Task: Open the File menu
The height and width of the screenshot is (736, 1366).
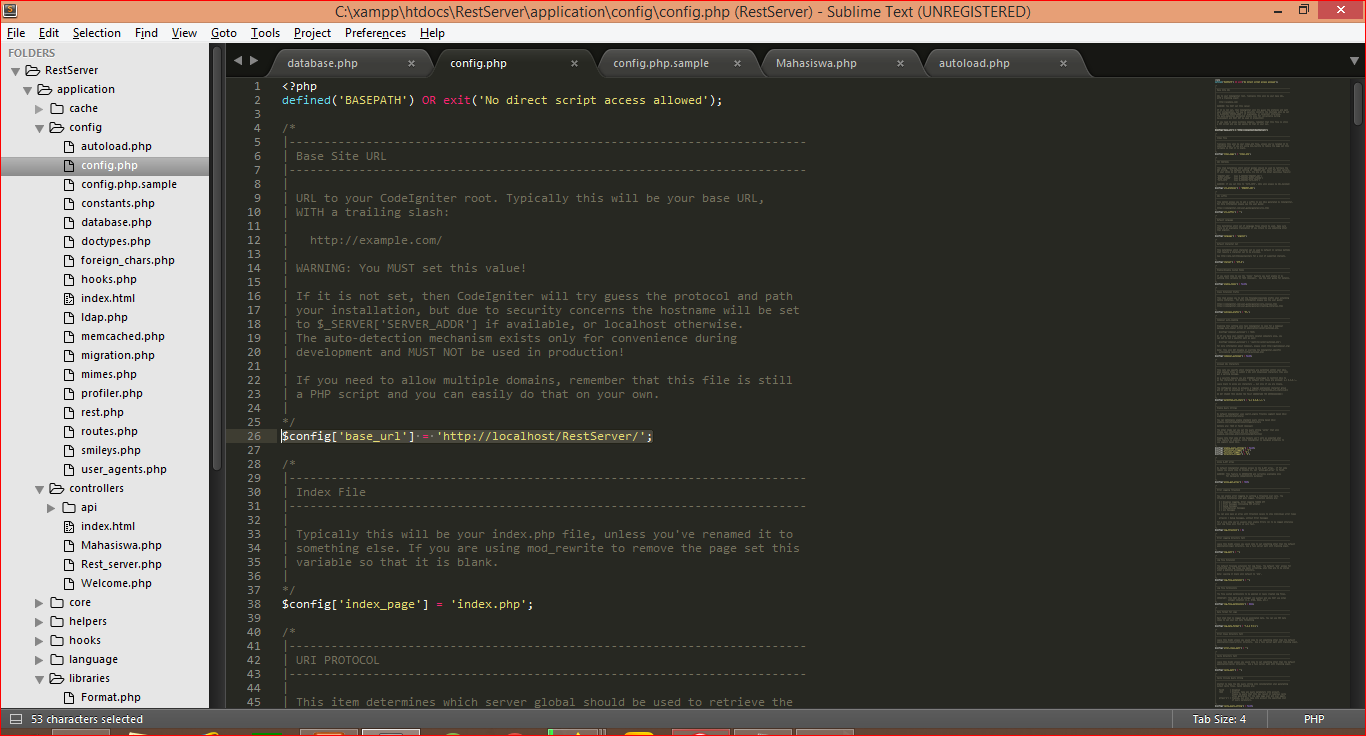Action: coord(16,33)
